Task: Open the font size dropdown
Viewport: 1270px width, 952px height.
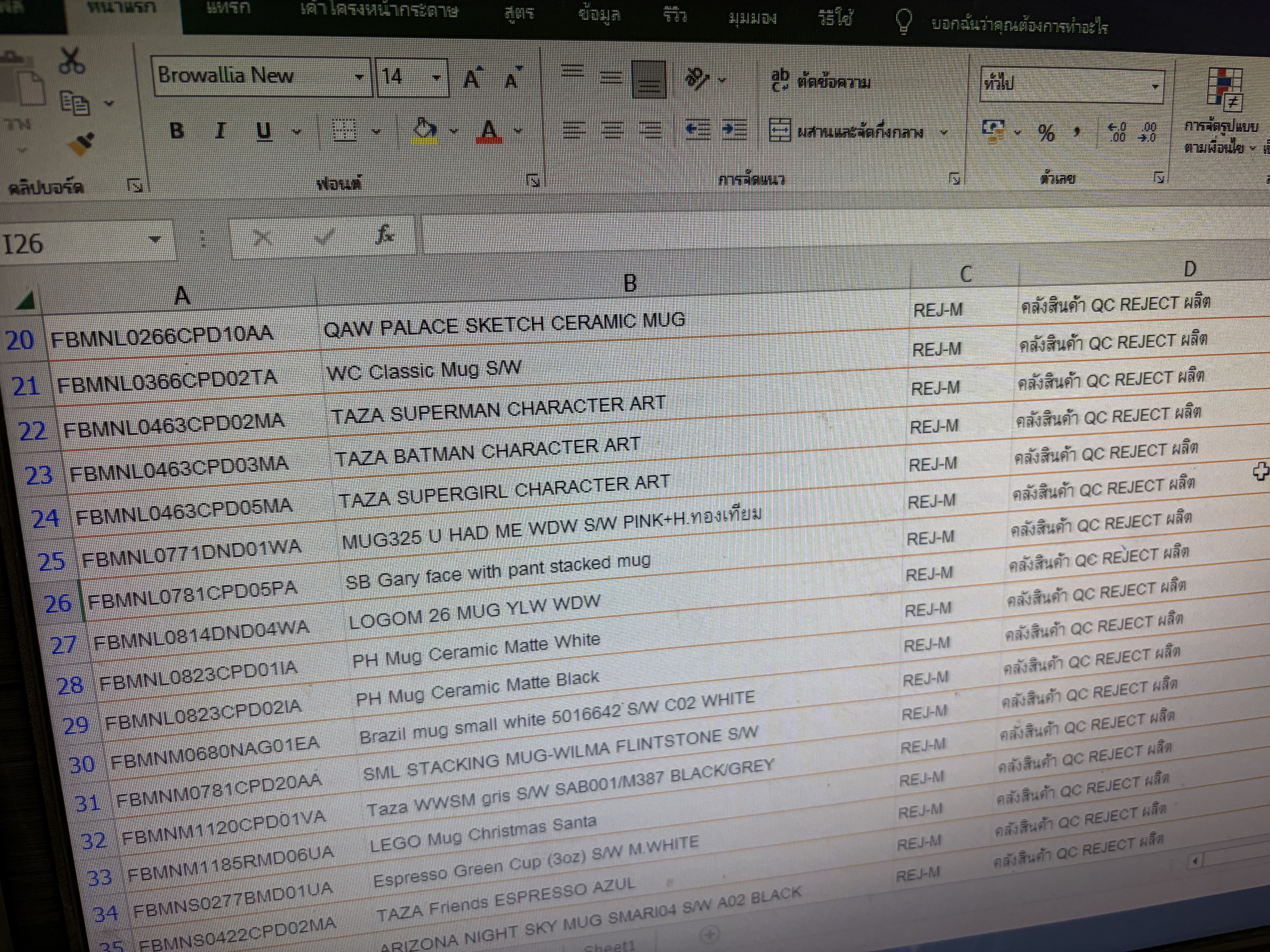Action: coord(436,78)
